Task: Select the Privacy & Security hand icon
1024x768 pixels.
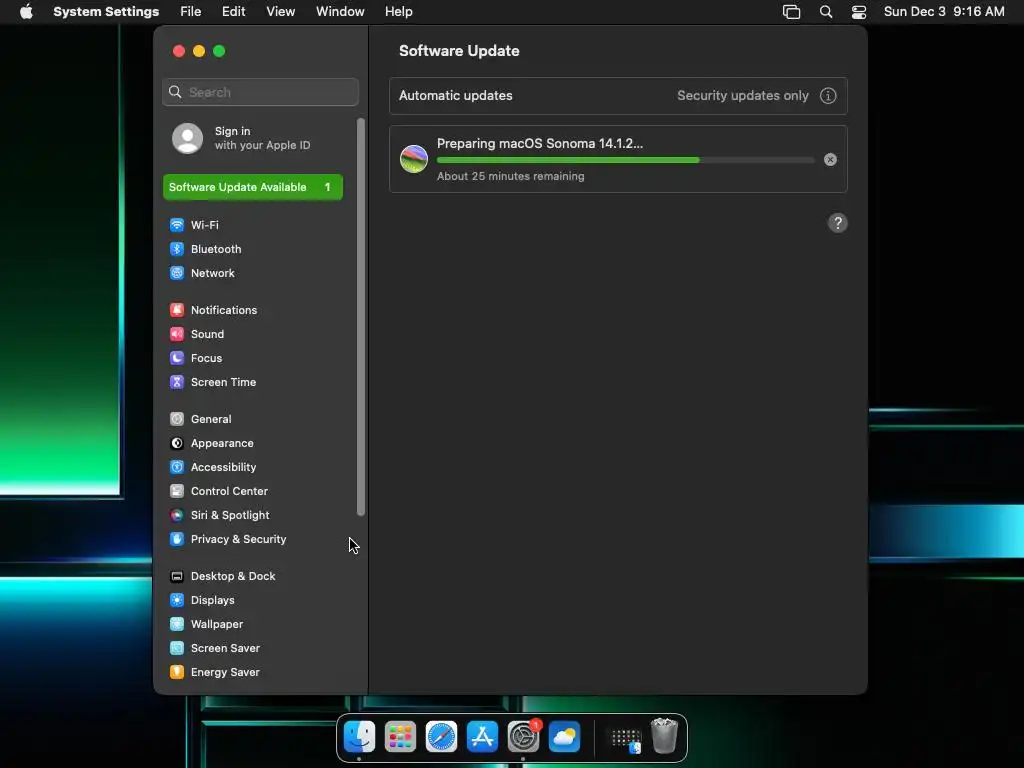Action: [x=177, y=539]
